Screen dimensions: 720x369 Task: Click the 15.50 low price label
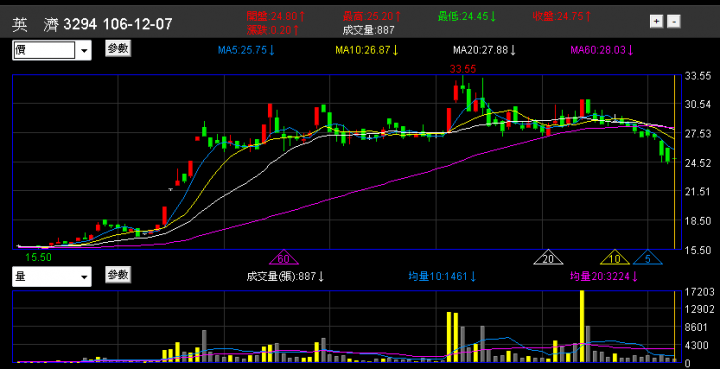[x=39, y=257]
